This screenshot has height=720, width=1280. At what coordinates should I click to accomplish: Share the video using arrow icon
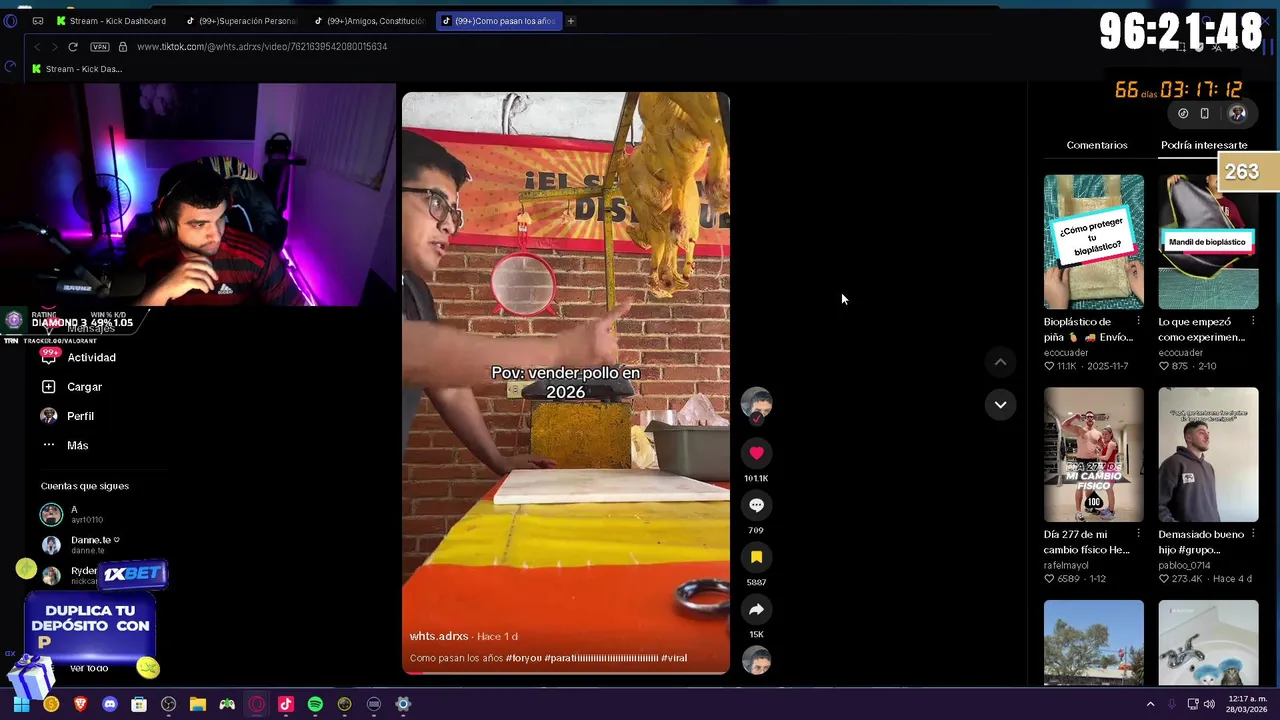click(756, 609)
